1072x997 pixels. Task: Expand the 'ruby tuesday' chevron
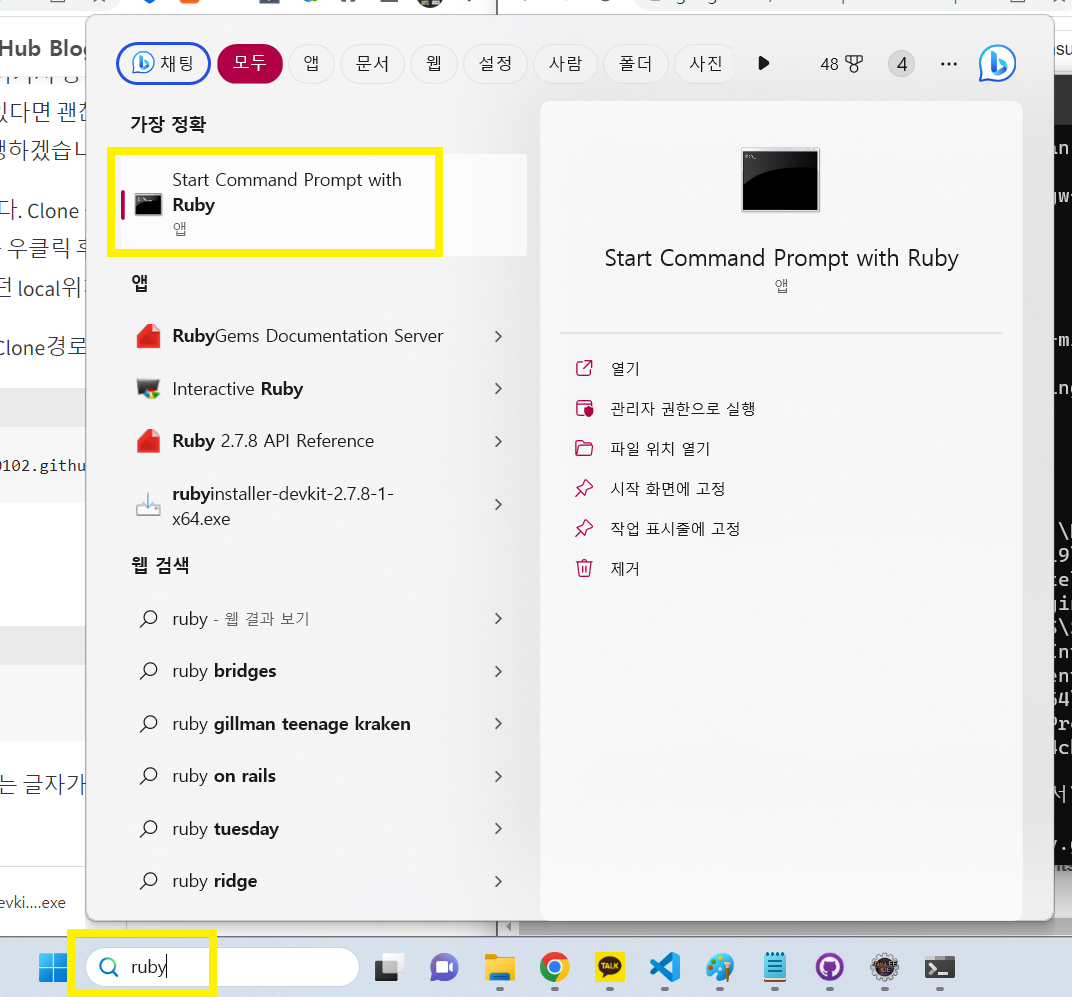(498, 829)
